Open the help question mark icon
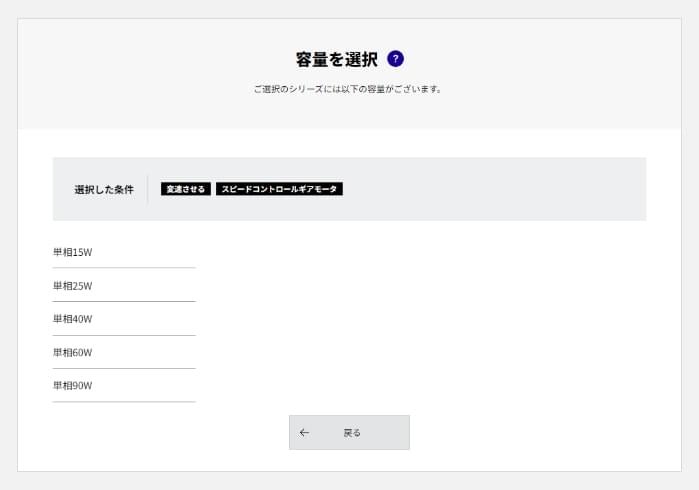Viewport: 699px width, 490px height. click(395, 59)
